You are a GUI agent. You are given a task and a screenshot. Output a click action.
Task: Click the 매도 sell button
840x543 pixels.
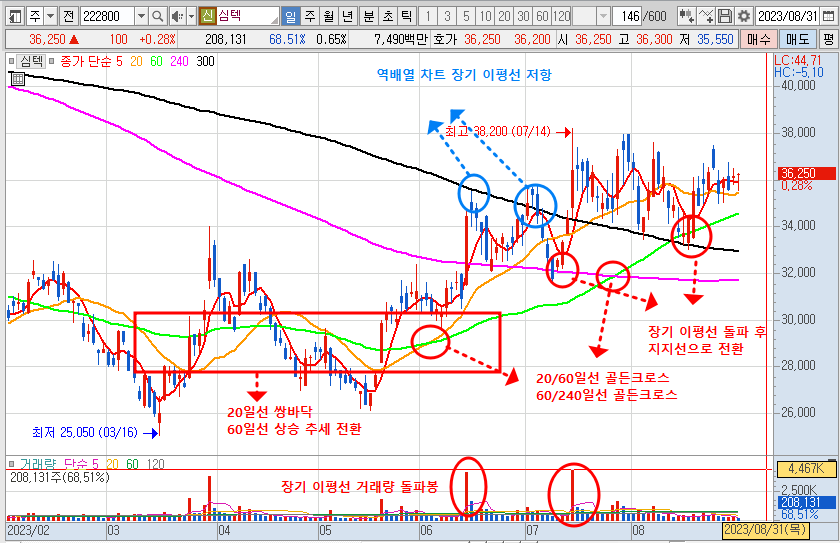point(798,39)
